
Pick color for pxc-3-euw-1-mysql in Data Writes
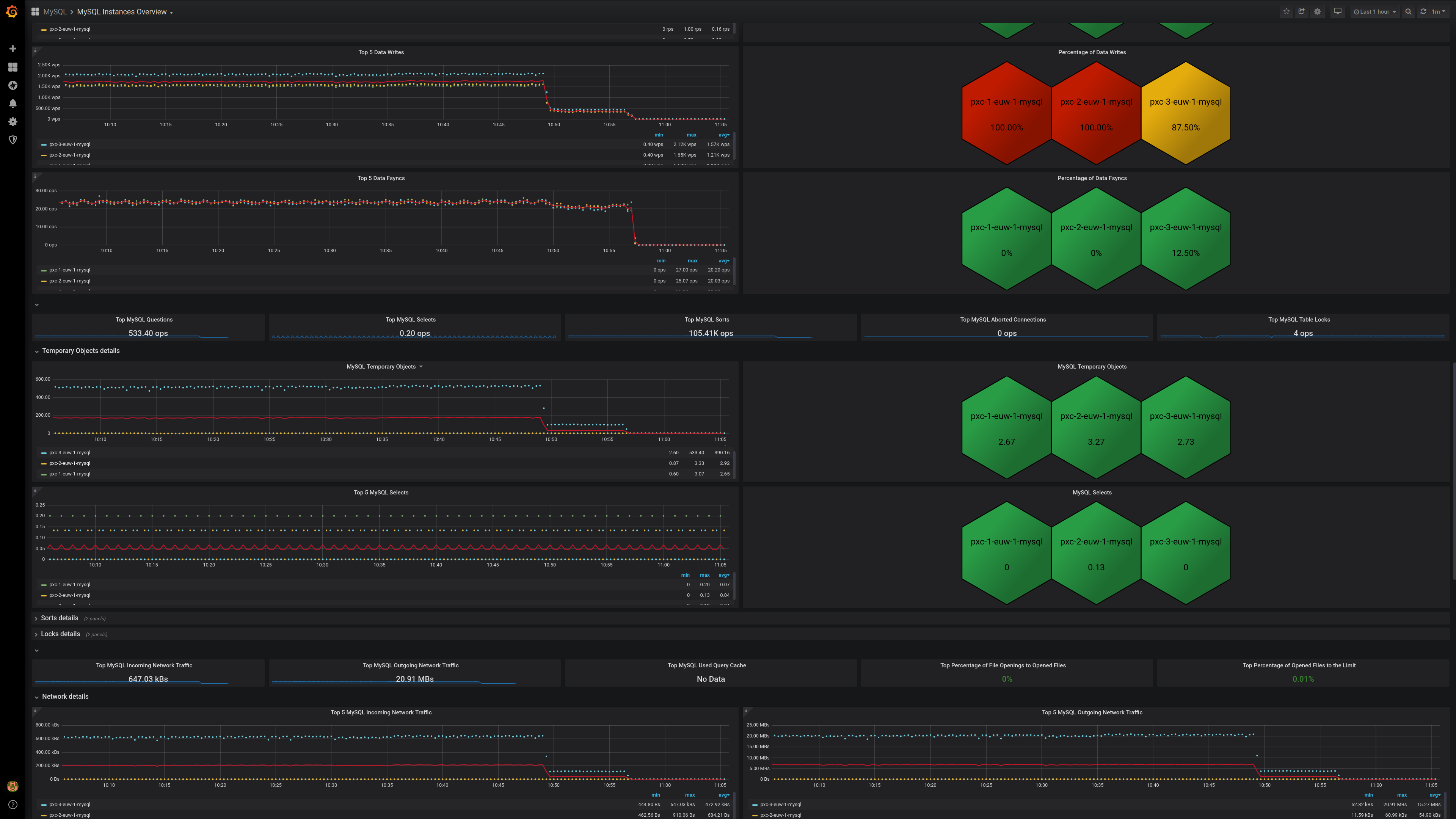coord(44,145)
